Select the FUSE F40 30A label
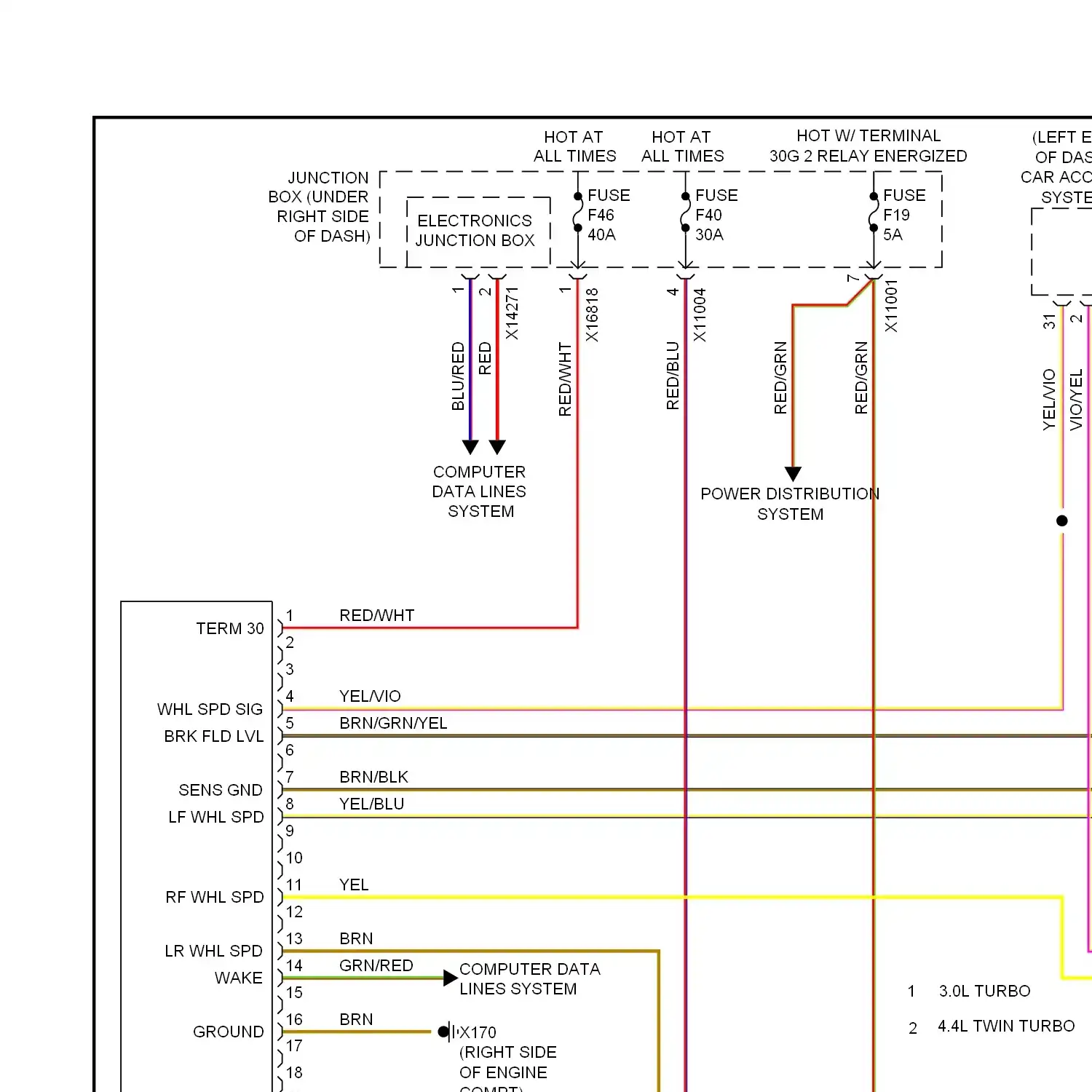 click(716, 215)
